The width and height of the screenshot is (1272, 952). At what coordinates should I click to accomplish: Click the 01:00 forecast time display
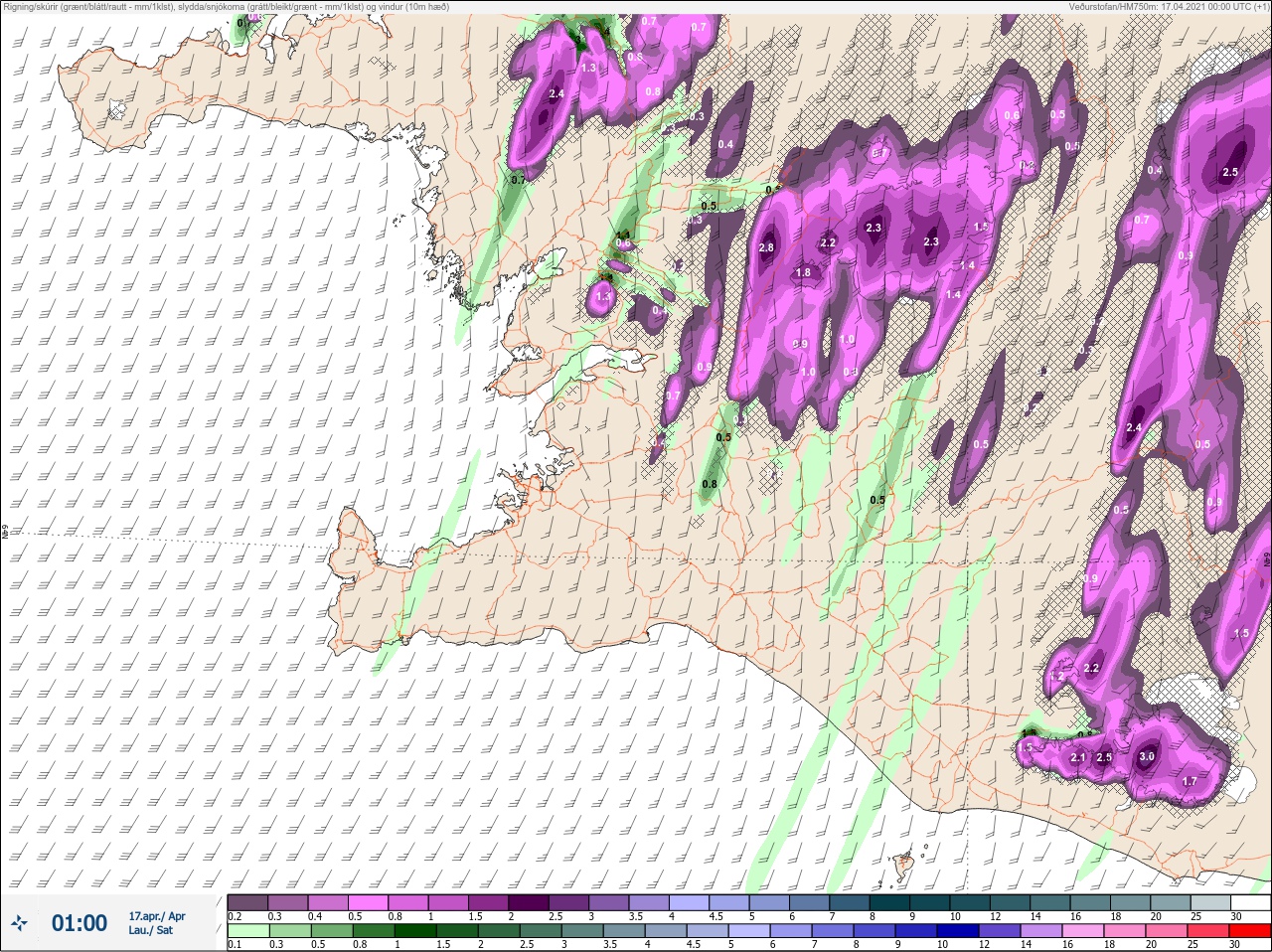[79, 923]
